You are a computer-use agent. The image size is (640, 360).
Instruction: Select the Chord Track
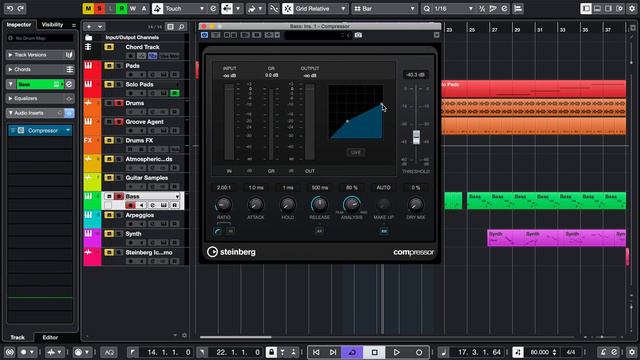point(142,47)
